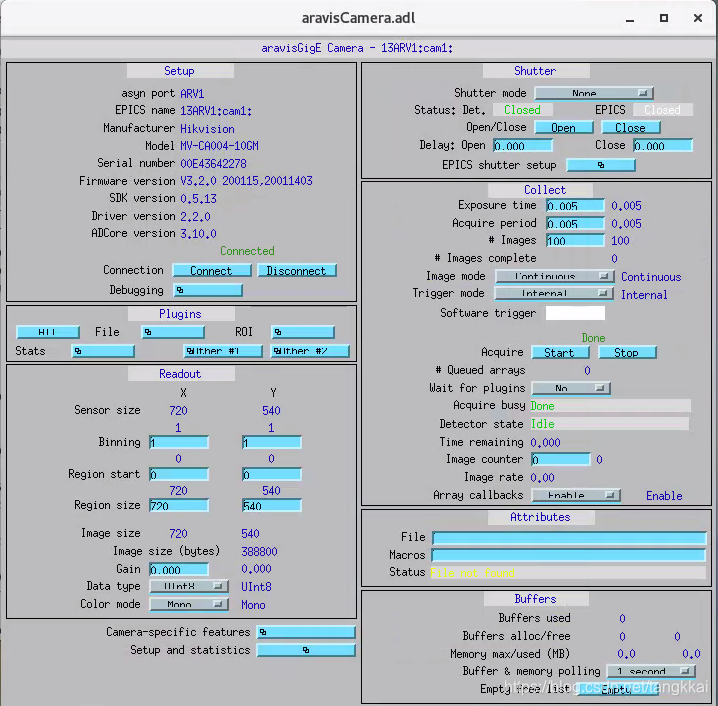
Task: Close the aravisCamera.adl window
Action: (698, 18)
